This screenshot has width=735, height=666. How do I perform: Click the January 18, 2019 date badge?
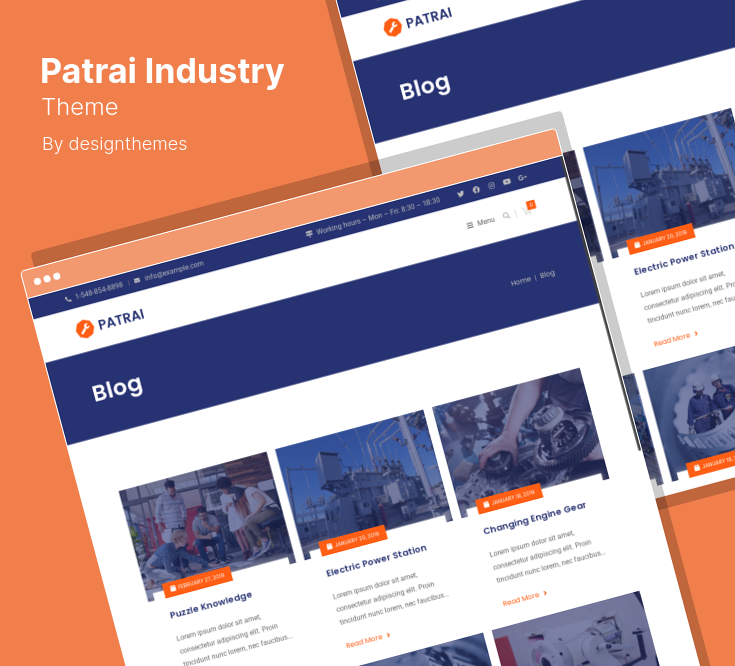509,498
